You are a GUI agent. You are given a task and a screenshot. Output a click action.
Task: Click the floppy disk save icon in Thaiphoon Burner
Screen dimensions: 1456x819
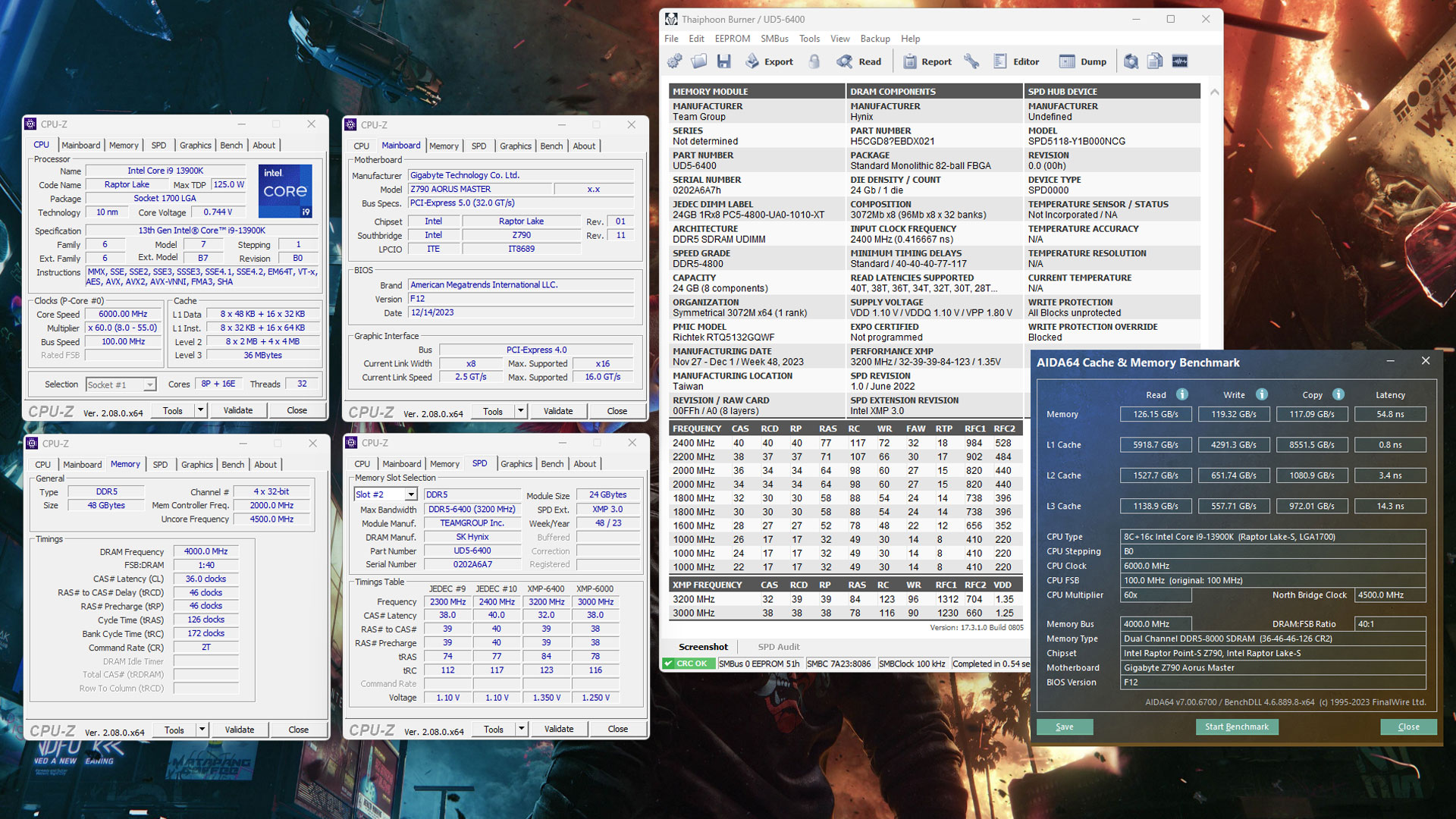click(x=723, y=61)
